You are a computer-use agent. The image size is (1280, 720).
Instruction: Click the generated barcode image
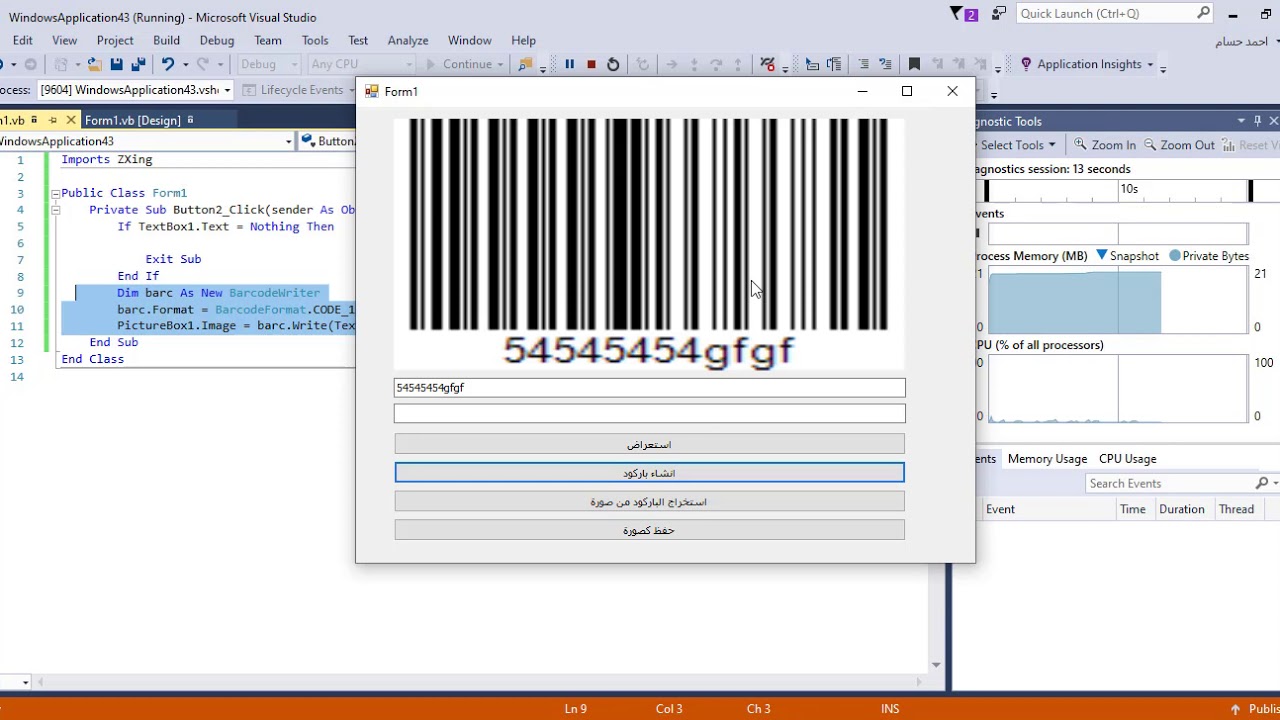click(649, 244)
